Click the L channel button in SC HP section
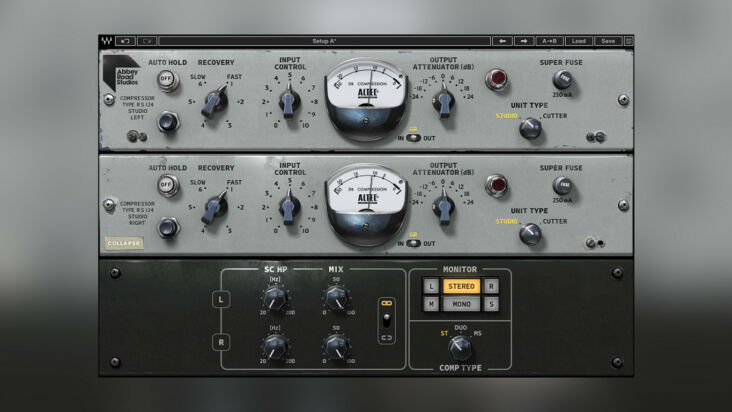 [x=221, y=300]
